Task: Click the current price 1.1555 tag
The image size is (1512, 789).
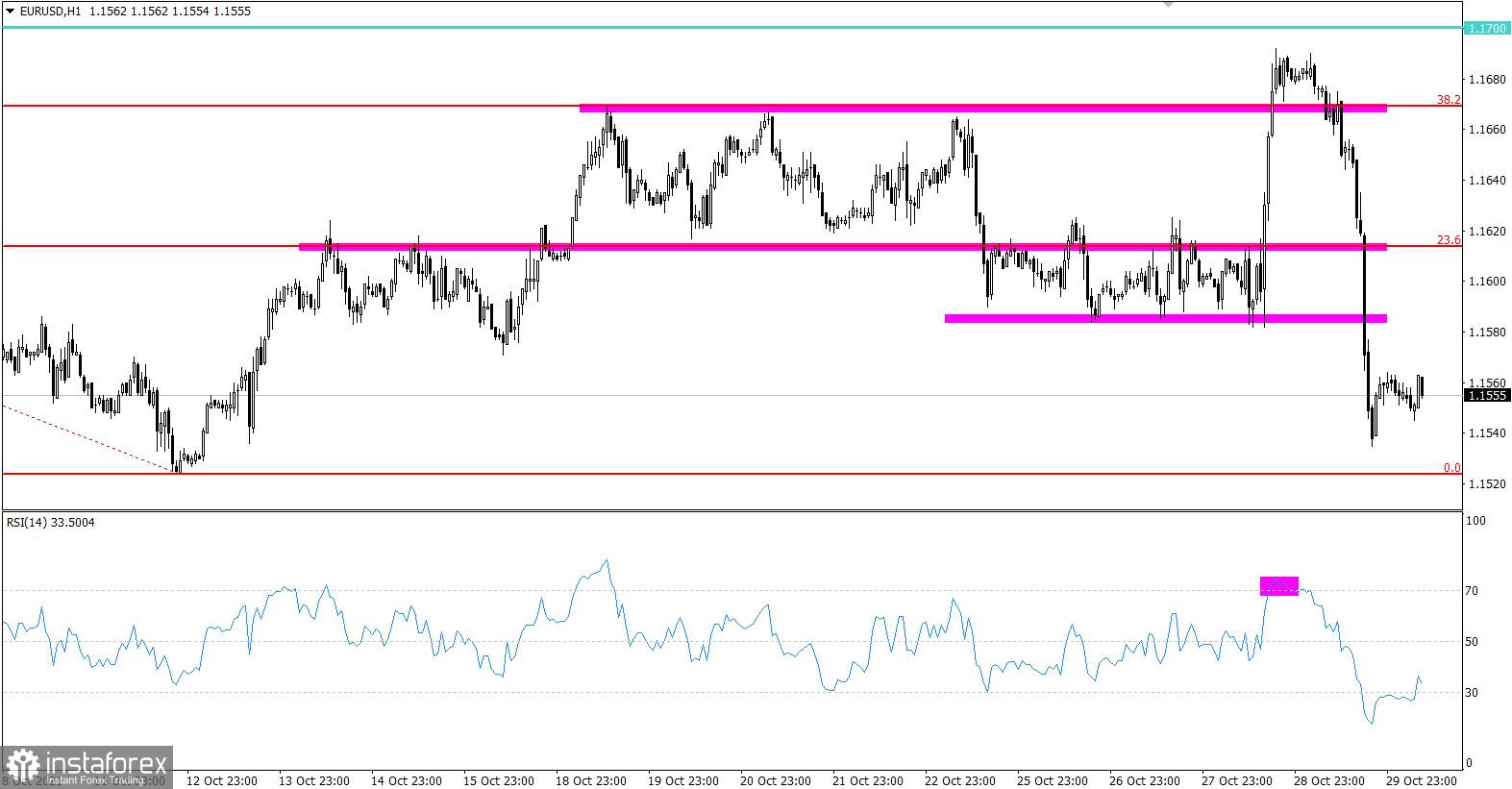Action: click(x=1487, y=395)
